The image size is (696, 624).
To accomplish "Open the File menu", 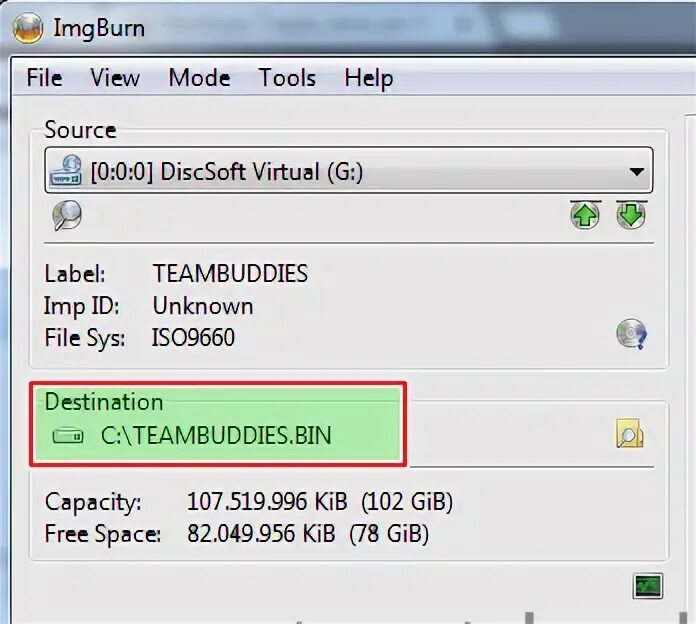I will (x=44, y=78).
